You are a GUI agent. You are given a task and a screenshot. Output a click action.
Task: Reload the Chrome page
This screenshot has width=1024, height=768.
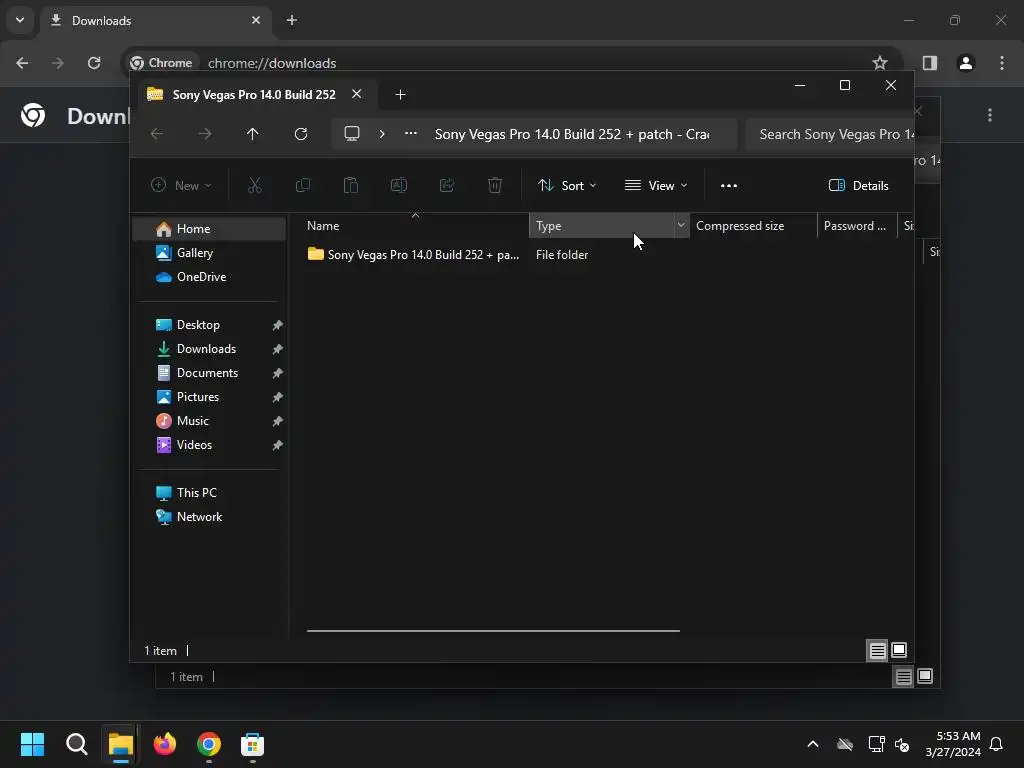pyautogui.click(x=94, y=63)
